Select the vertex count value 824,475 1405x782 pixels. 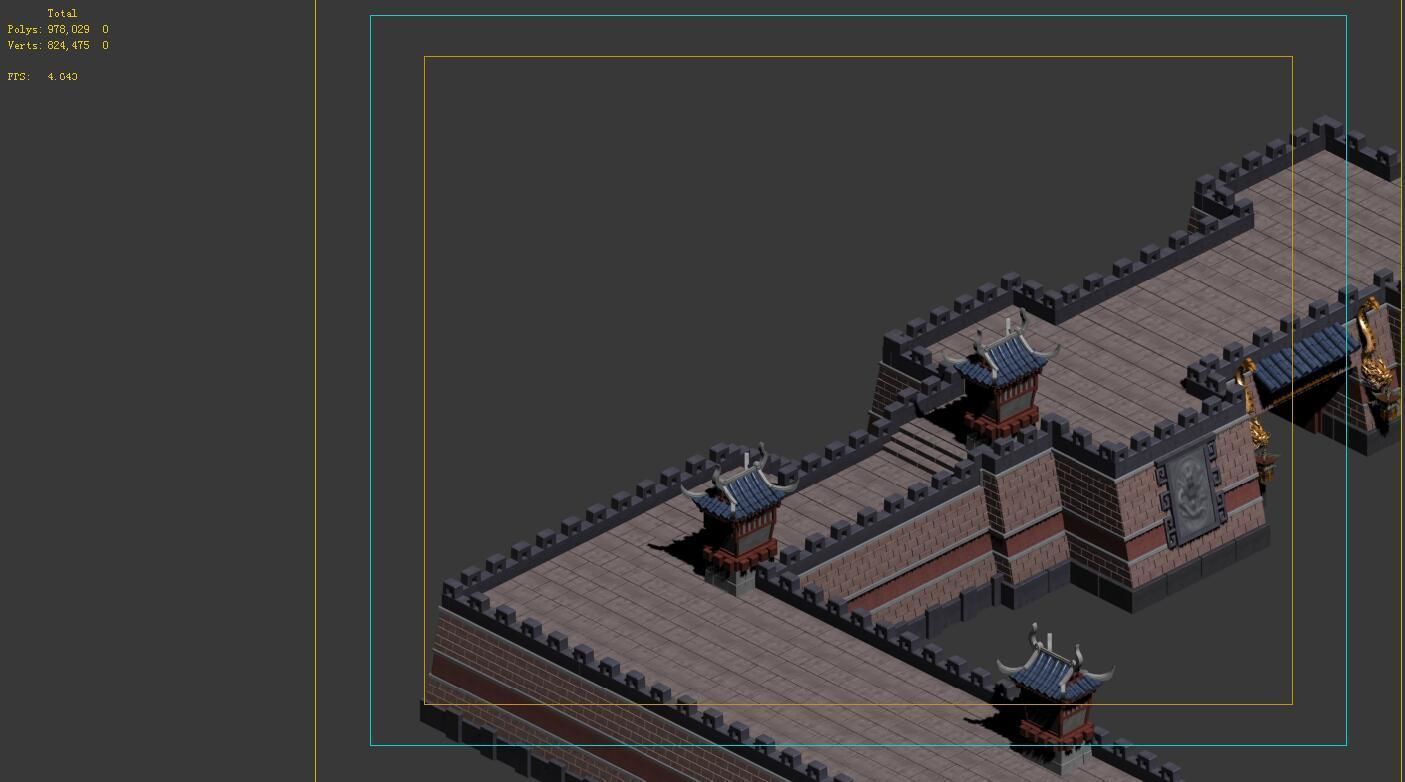[68, 46]
